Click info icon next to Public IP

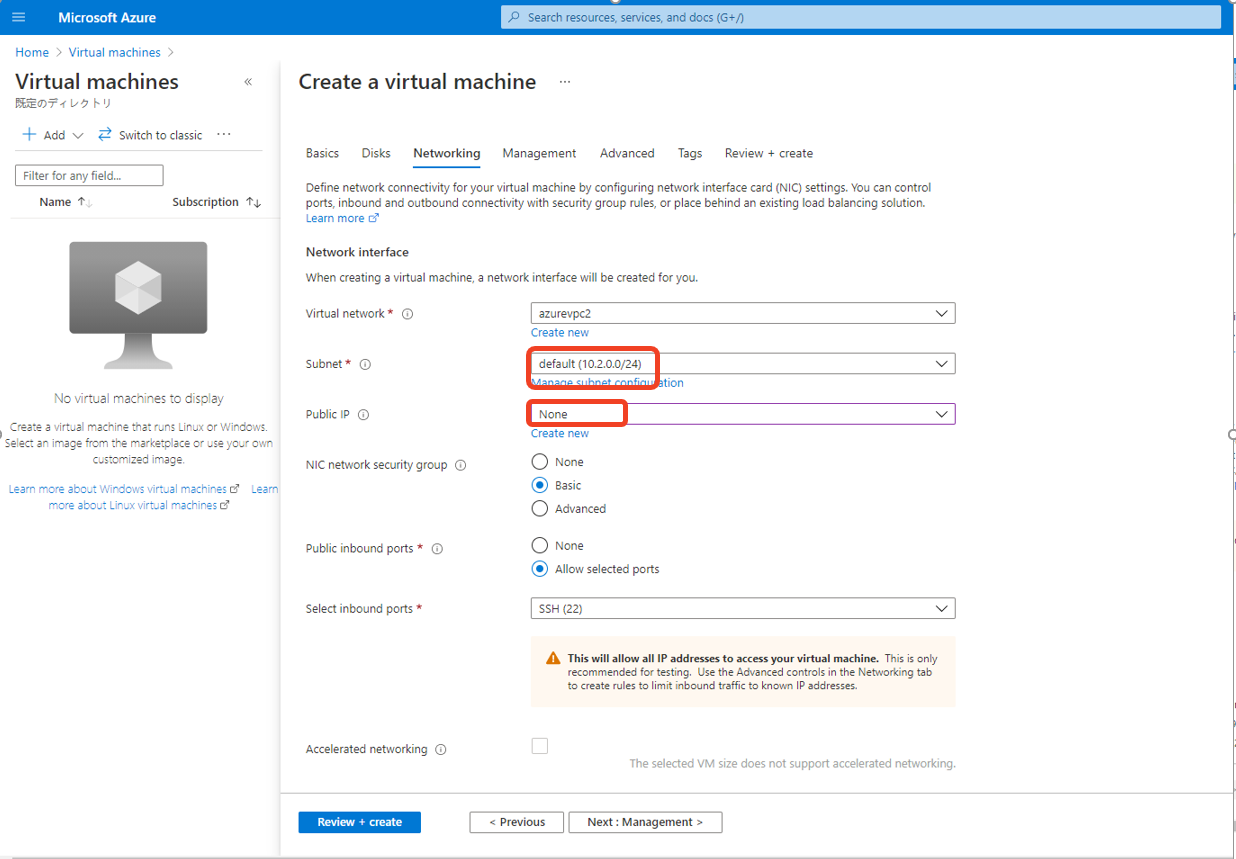coord(363,414)
